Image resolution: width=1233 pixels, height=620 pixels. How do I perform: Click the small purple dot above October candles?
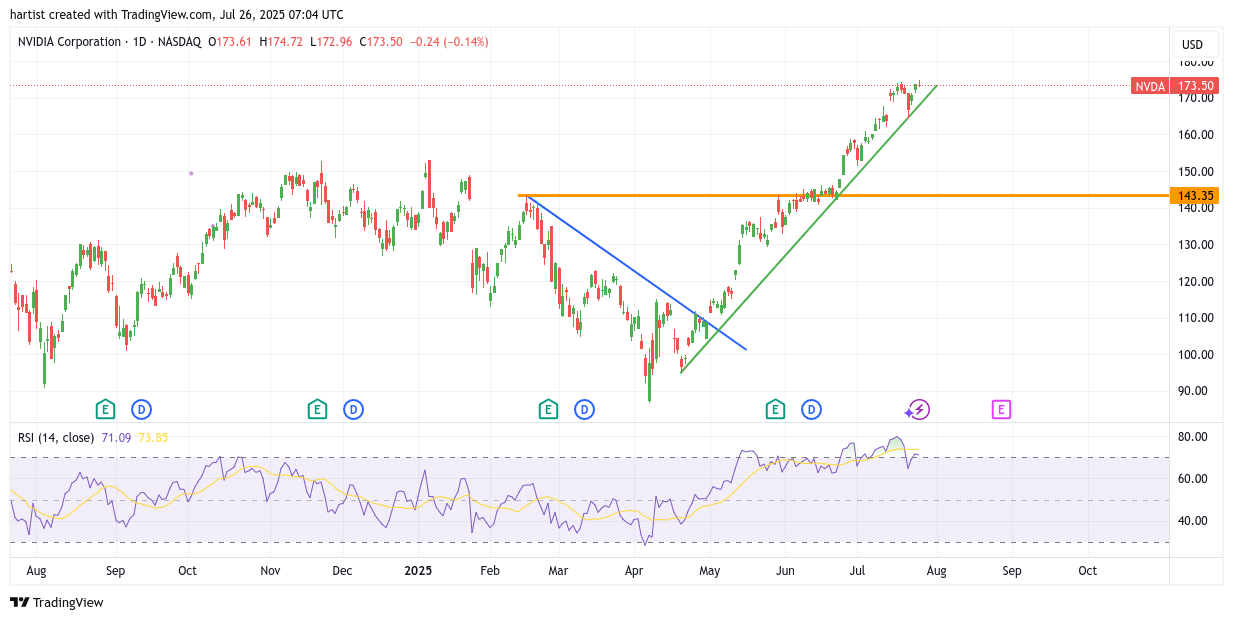pyautogui.click(x=191, y=173)
